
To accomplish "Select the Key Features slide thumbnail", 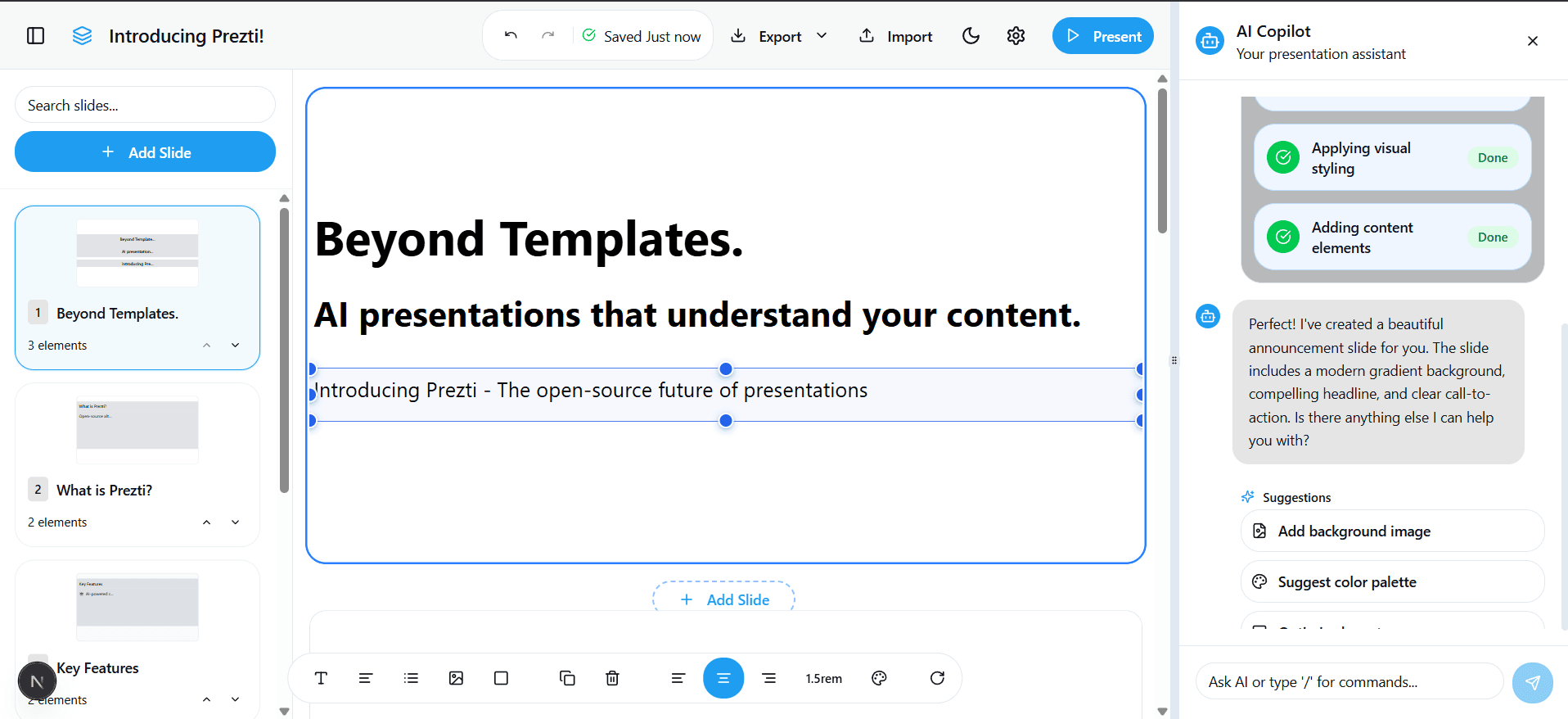I will (x=137, y=608).
